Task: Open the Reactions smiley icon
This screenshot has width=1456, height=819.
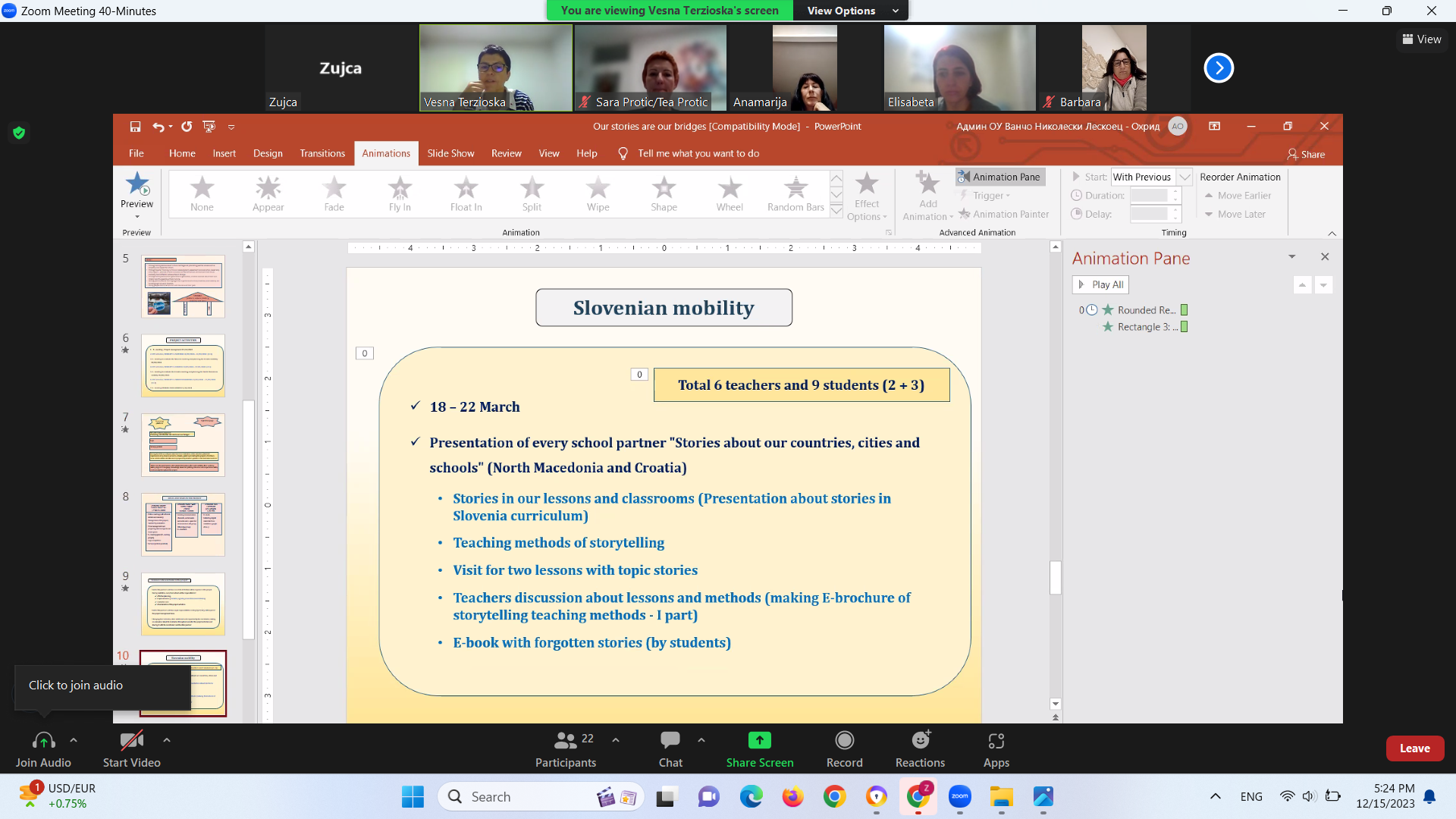Action: pos(920,740)
